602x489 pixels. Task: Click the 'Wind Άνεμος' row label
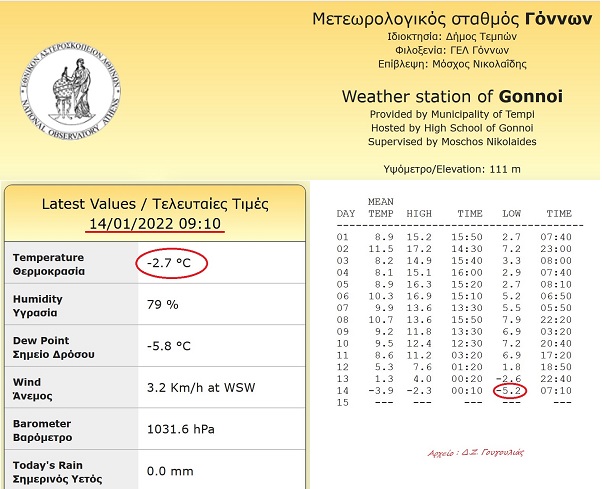tap(33, 388)
